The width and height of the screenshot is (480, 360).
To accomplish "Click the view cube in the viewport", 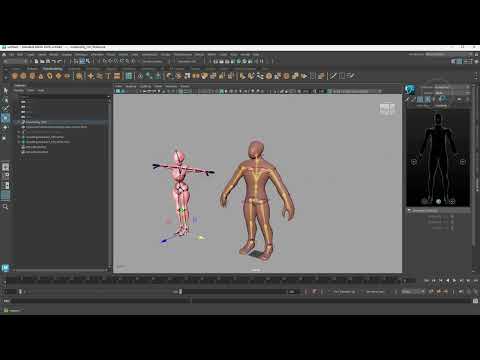I will 387,109.
